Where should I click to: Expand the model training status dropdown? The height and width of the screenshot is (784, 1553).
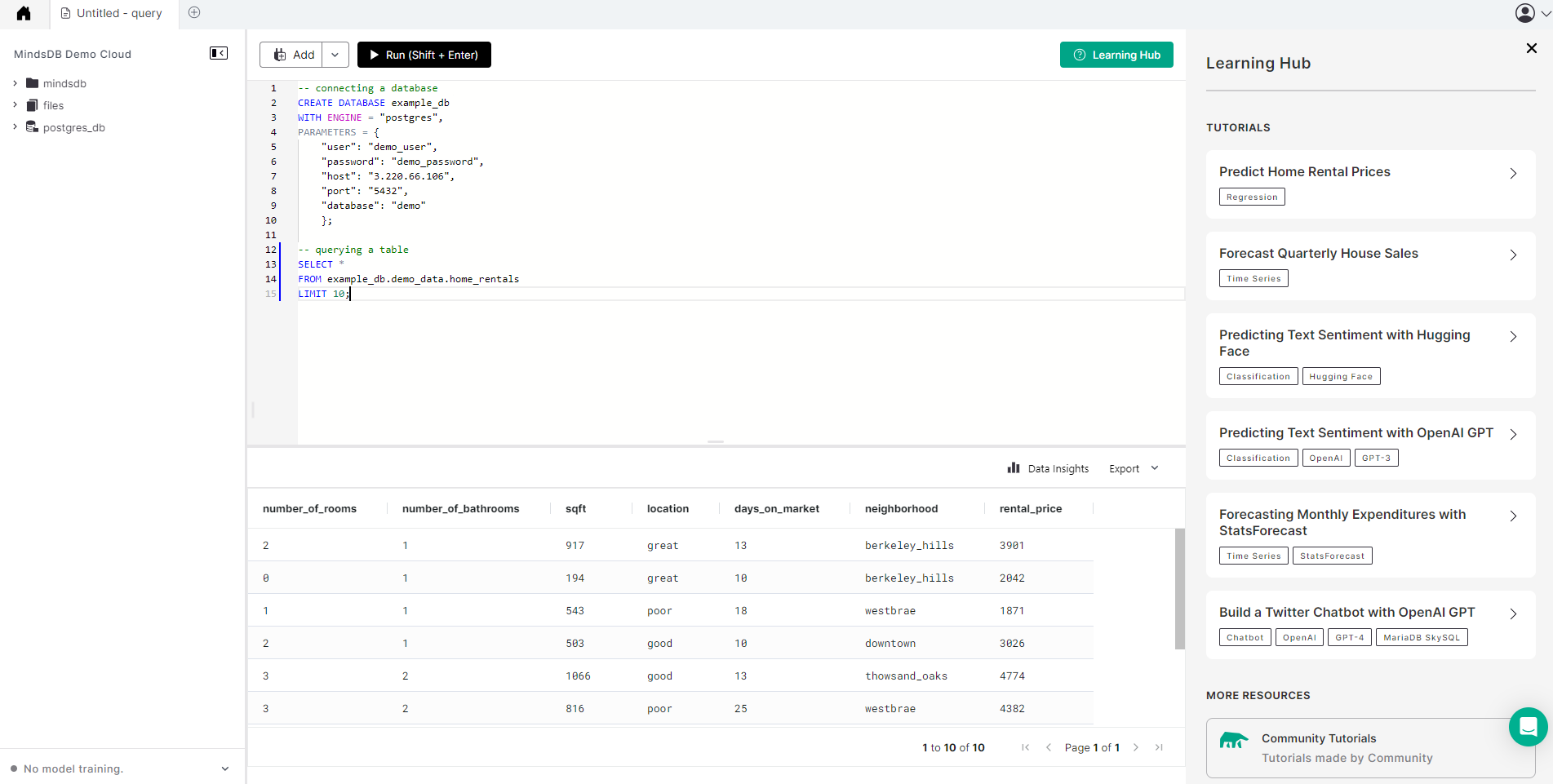coord(225,768)
